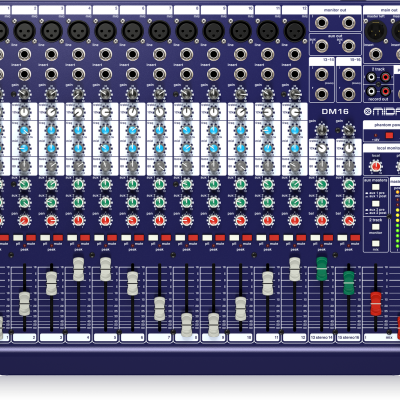The width and height of the screenshot is (400, 400).
Task: Click the 'record out' label
Action: point(378,99)
